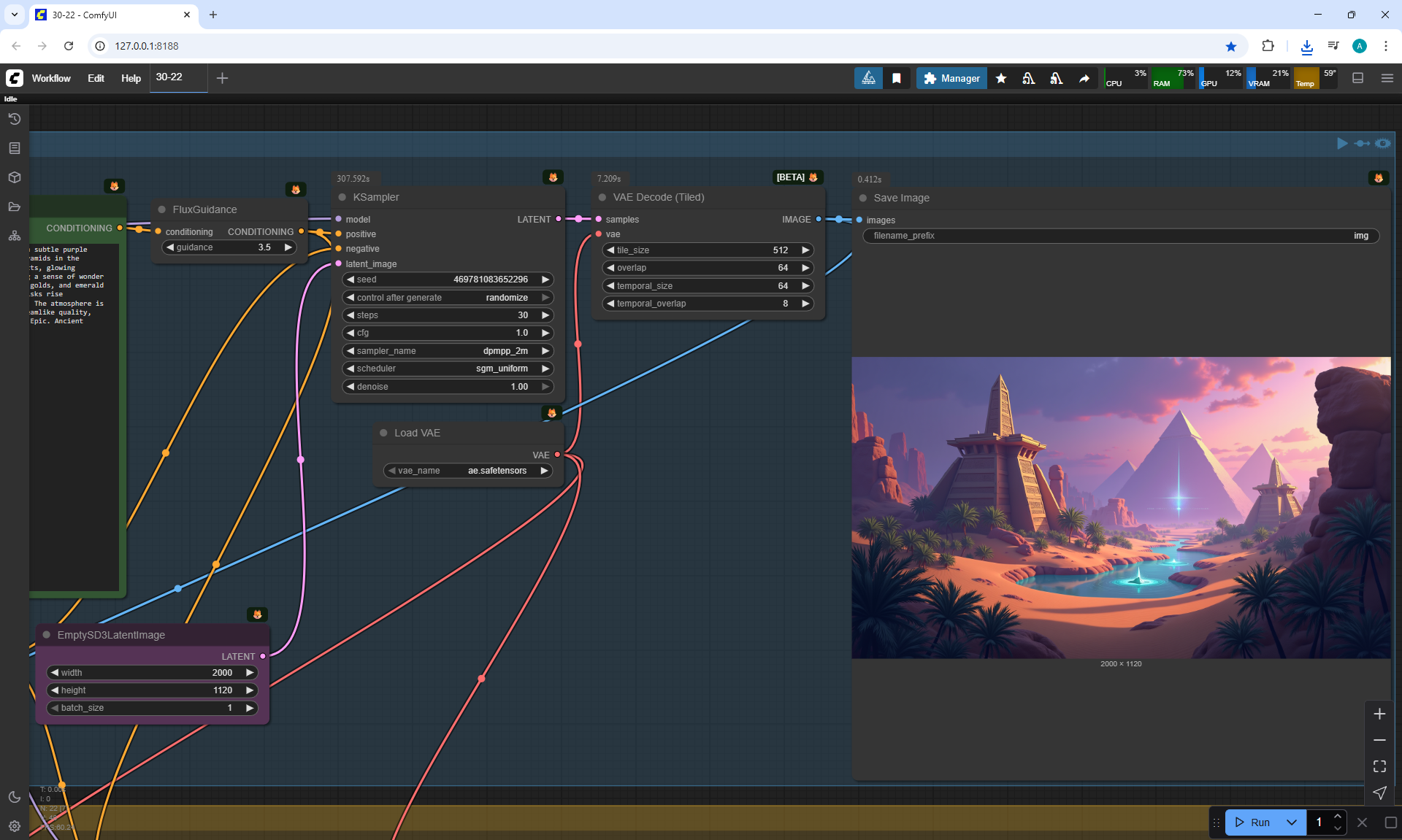This screenshot has width=1402, height=840.
Task: Toggle dark theme moon icon
Action: pos(14,797)
